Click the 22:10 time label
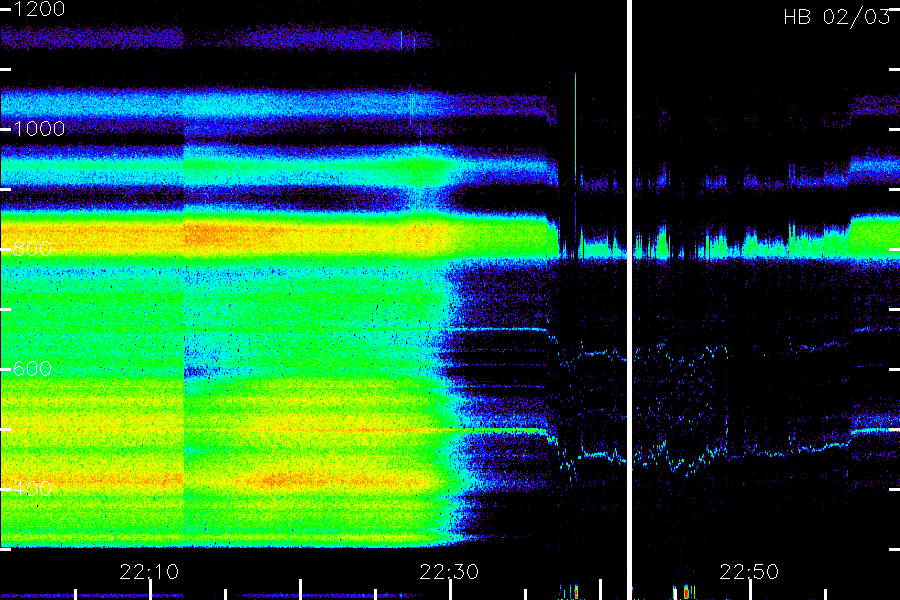Image resolution: width=900 pixels, height=600 pixels. [149, 572]
